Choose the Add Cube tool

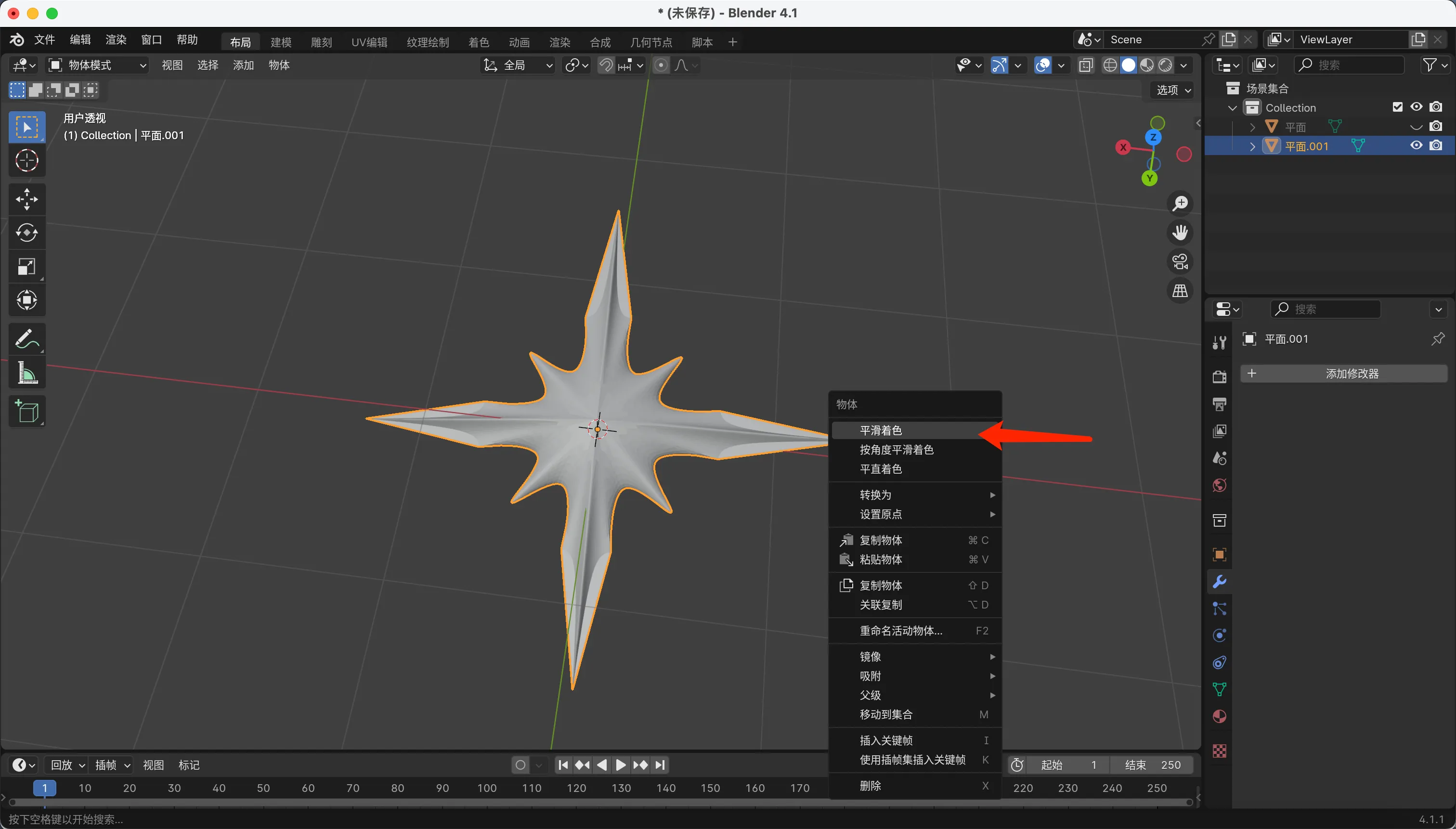27,411
